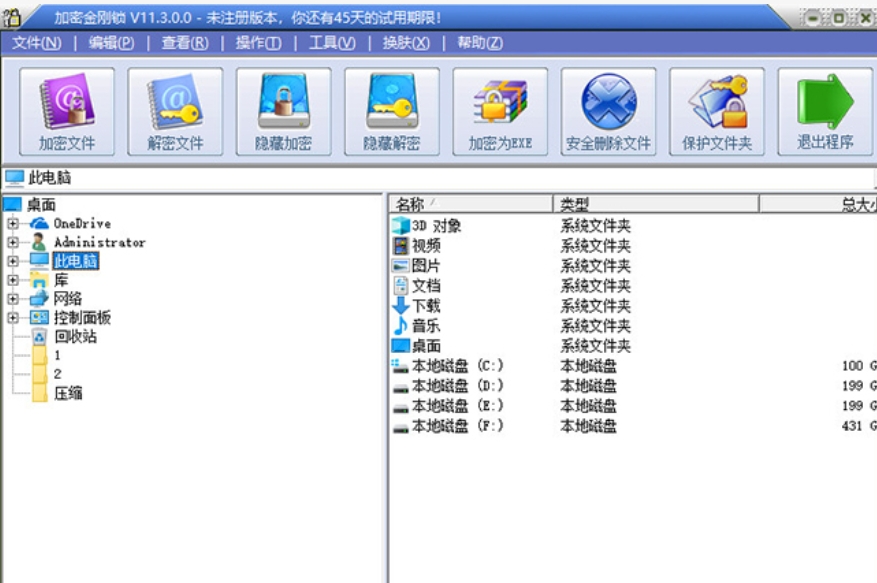Open the 查看(R) menu
Viewport: 877px width, 583px height.
(x=185, y=43)
